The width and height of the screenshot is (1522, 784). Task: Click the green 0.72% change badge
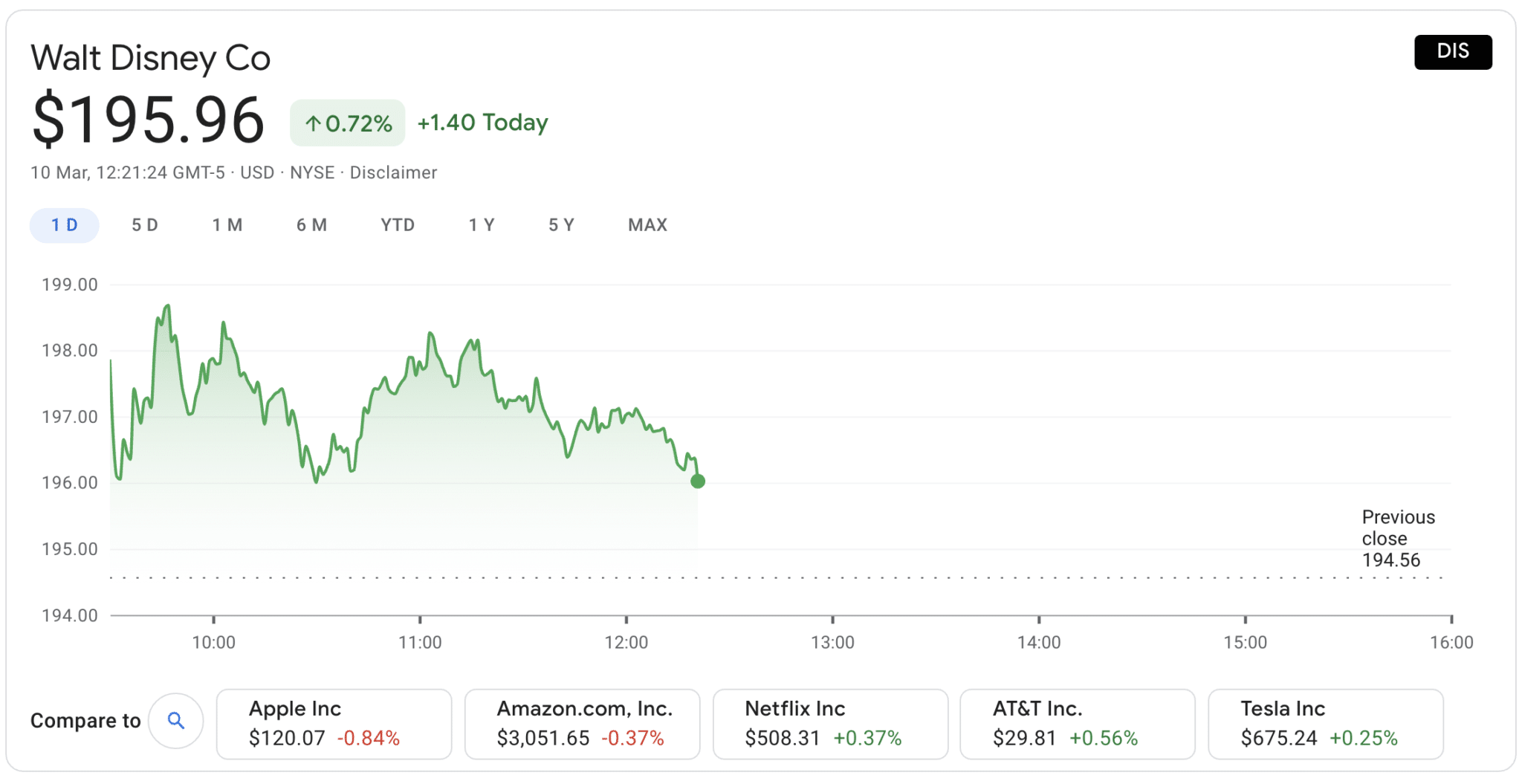click(348, 123)
